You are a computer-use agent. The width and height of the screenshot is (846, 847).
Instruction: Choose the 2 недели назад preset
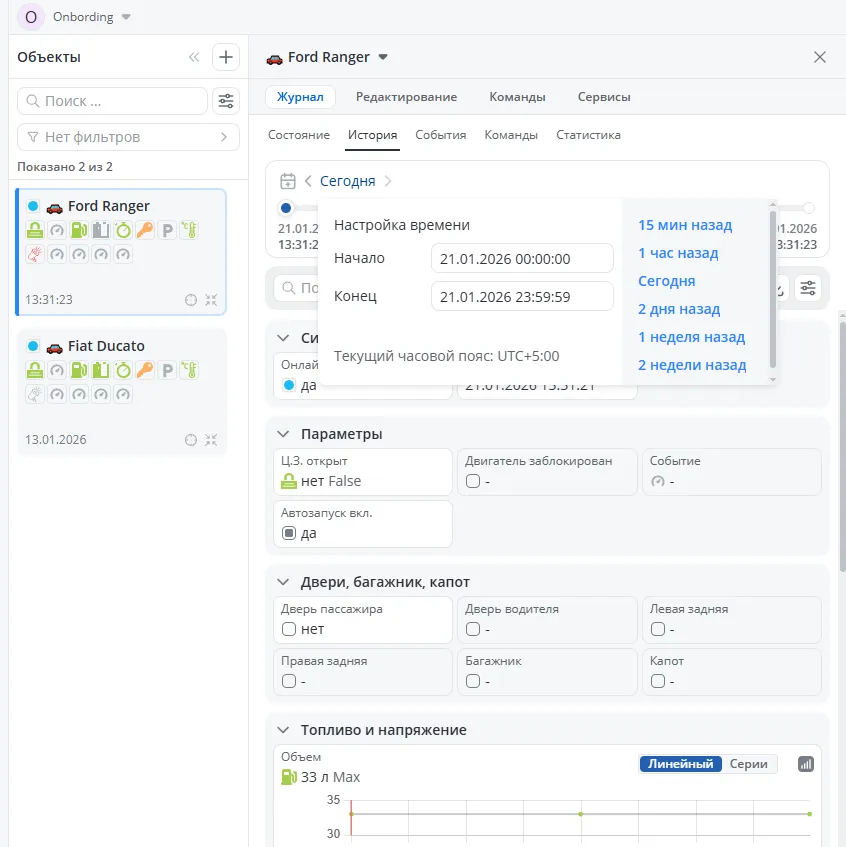click(x=692, y=365)
